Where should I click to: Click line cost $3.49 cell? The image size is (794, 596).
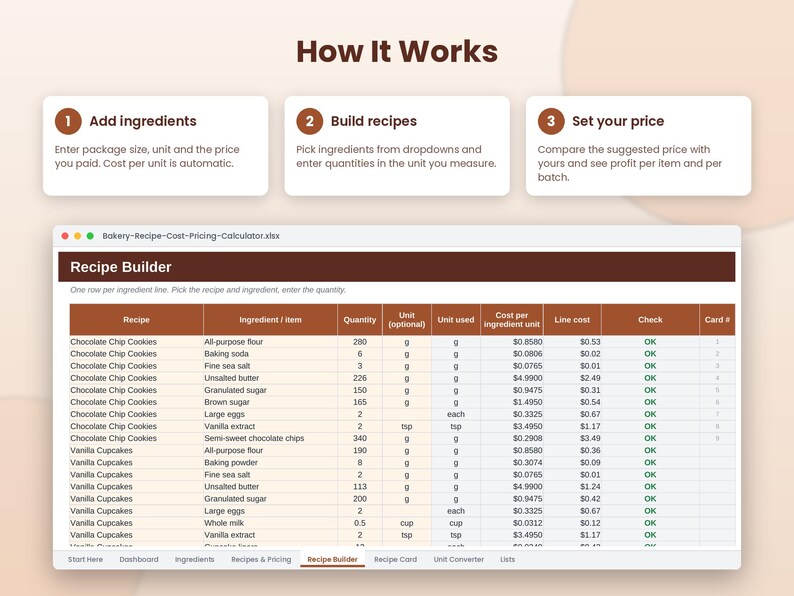[x=572, y=439]
